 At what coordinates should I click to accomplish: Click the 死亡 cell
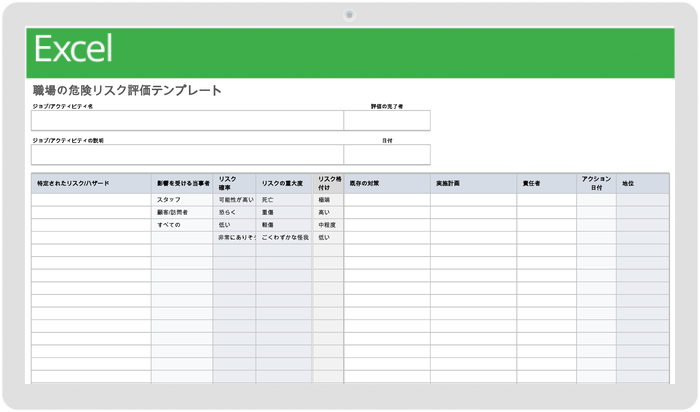(x=284, y=200)
